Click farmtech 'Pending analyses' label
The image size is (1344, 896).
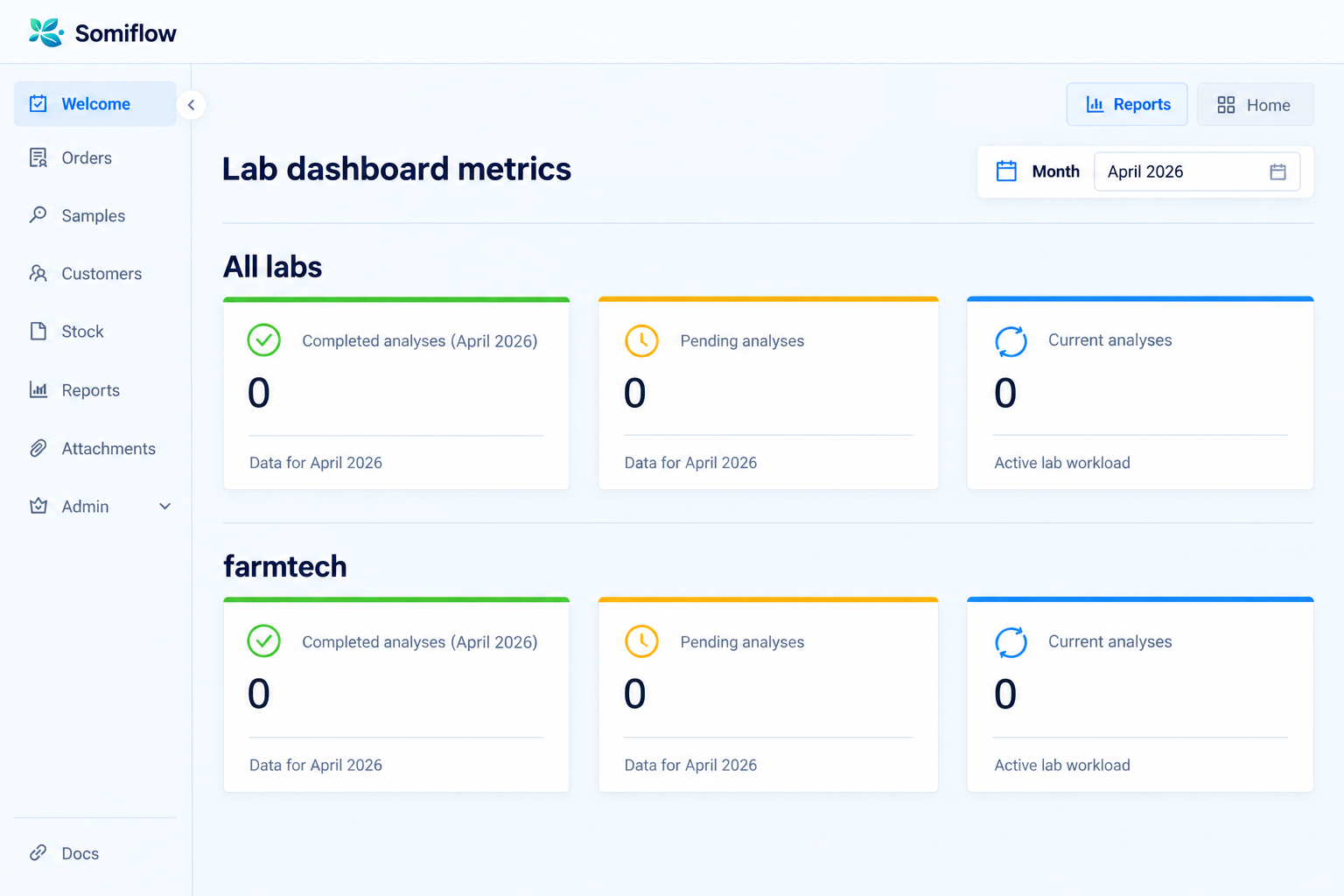click(x=742, y=641)
